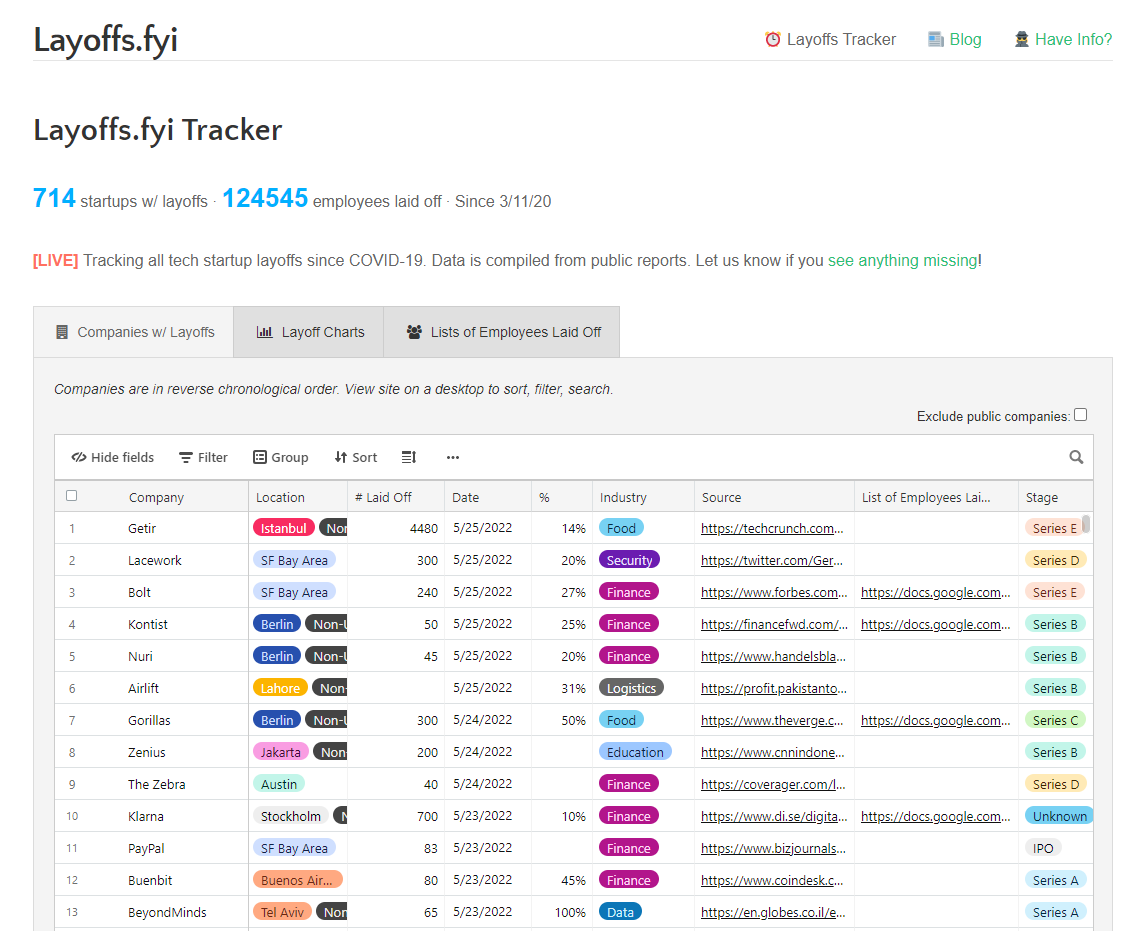Click the Istanbul location tag for Getir

coord(284,528)
